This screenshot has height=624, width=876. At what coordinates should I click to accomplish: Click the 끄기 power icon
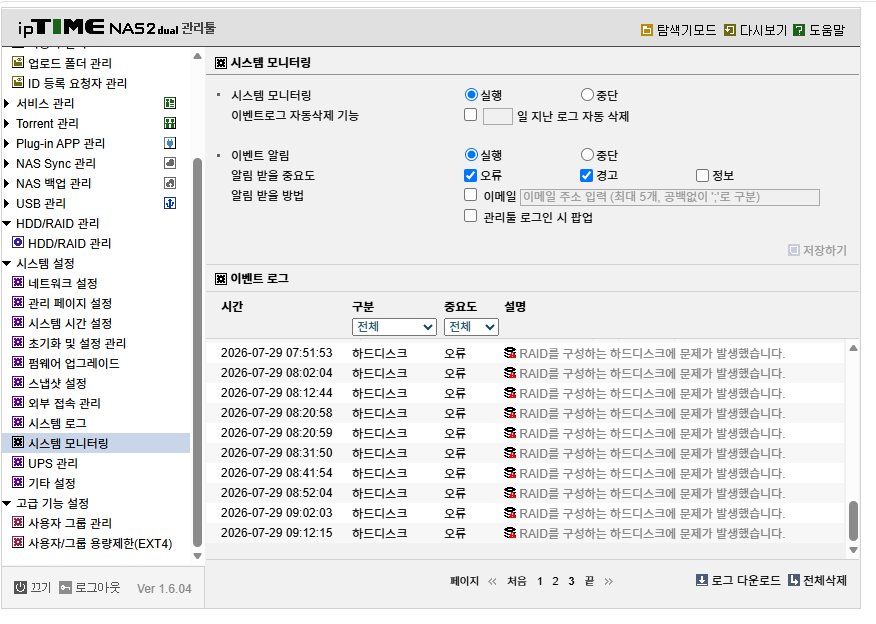(x=20, y=588)
